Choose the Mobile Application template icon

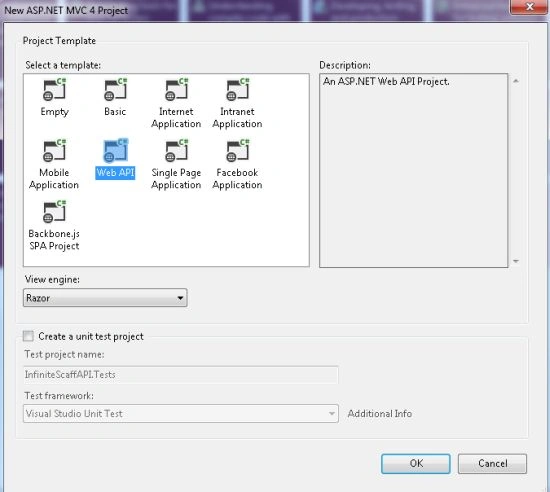point(54,151)
